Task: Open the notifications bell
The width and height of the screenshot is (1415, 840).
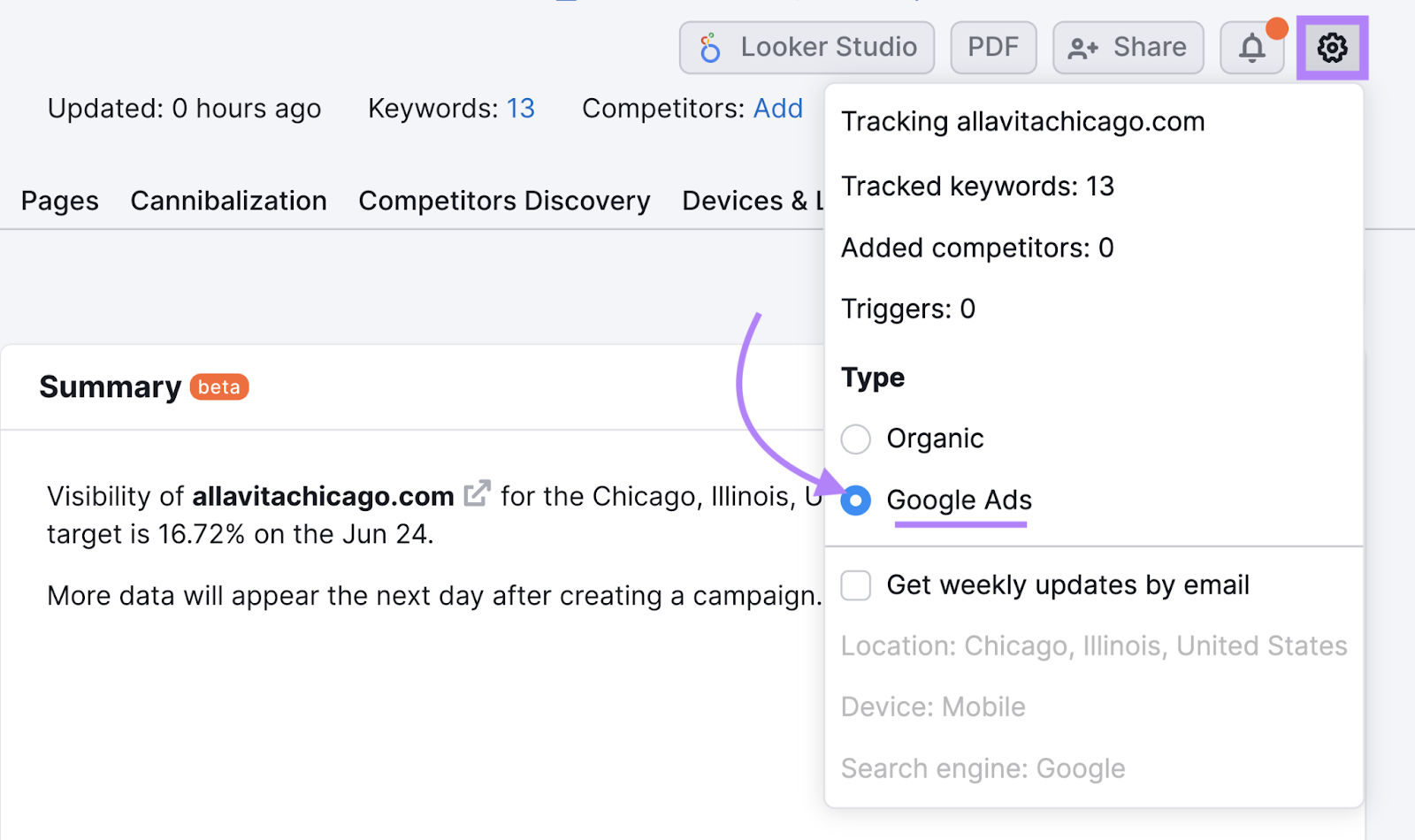Action: click(1251, 47)
